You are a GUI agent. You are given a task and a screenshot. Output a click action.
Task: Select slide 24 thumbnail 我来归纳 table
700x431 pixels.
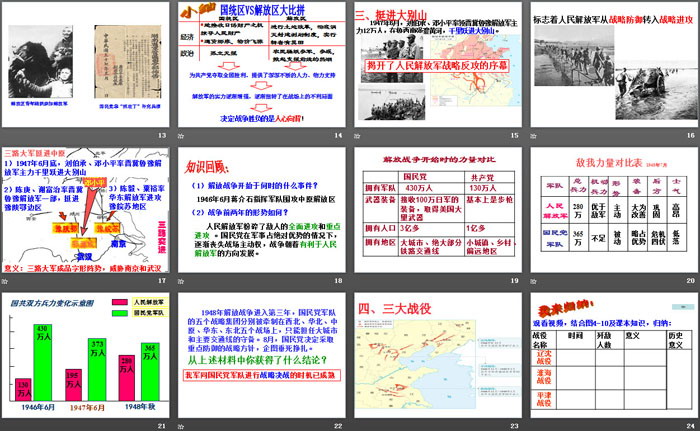point(614,356)
